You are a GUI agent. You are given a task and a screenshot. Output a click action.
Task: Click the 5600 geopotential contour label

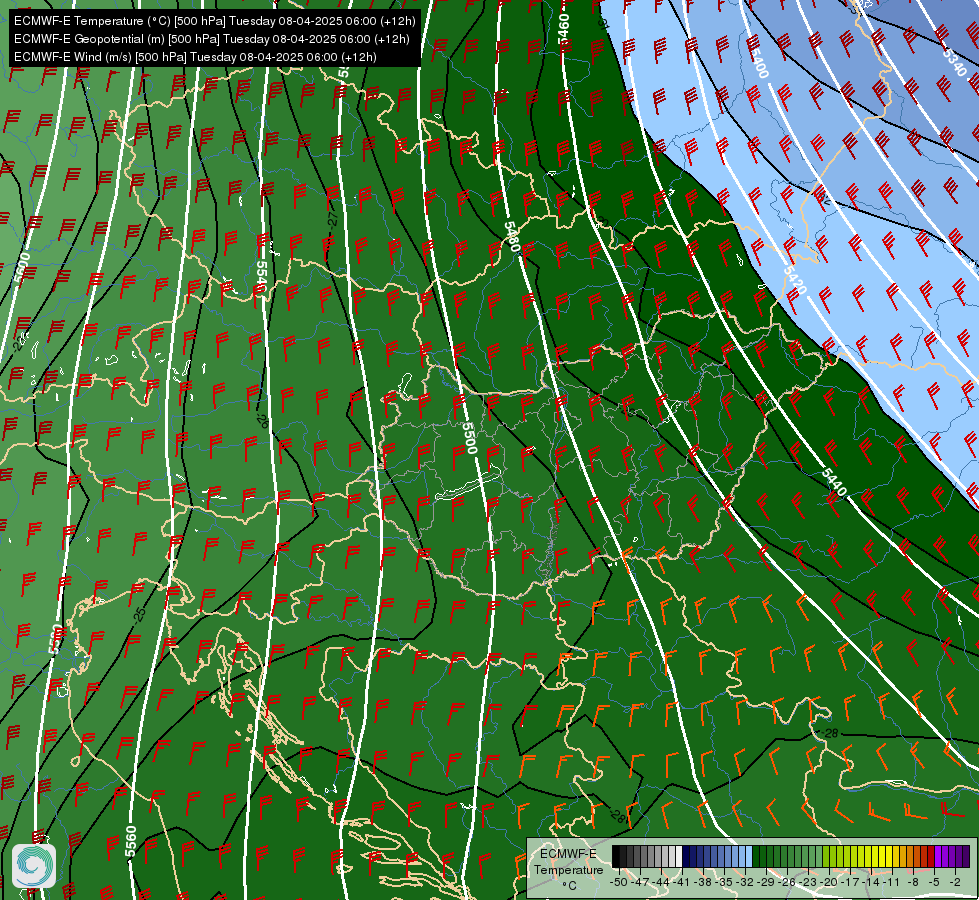point(23,267)
